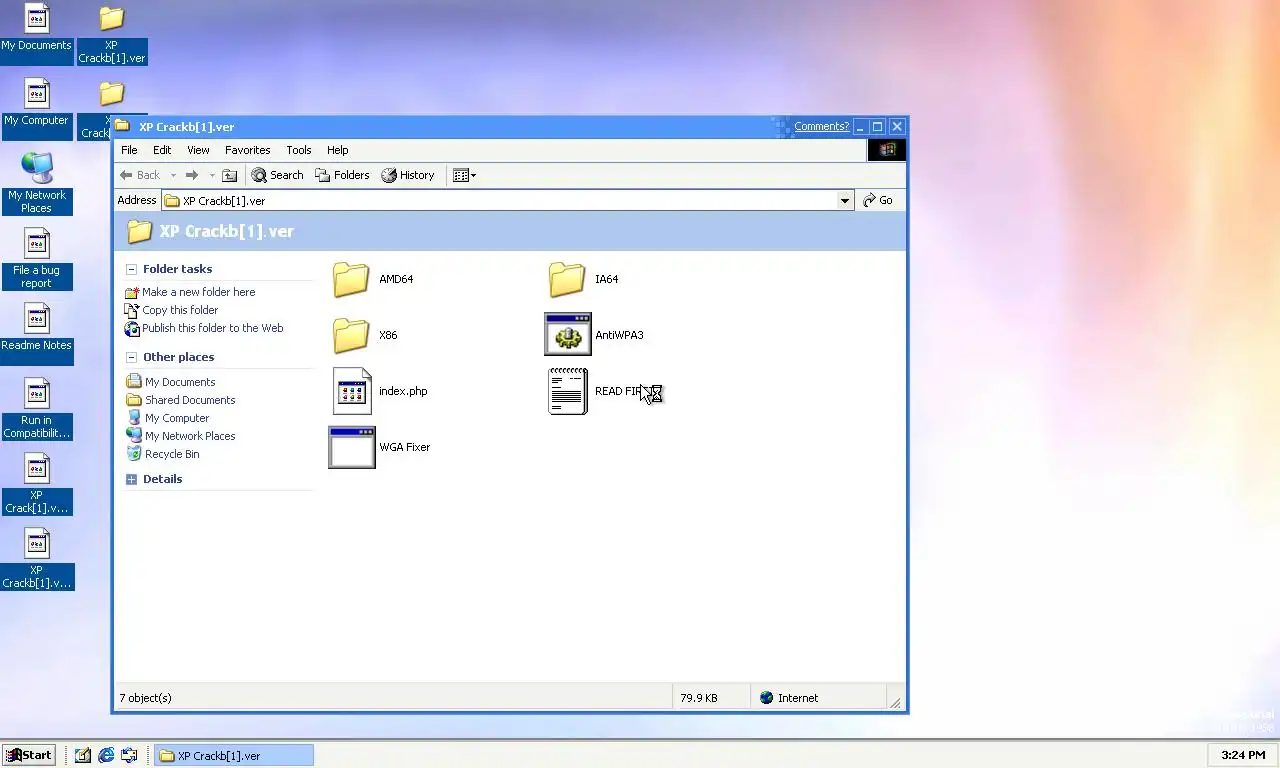The image size is (1280, 768).
Task: Click Publish this folder to the Web
Action: coord(212,328)
